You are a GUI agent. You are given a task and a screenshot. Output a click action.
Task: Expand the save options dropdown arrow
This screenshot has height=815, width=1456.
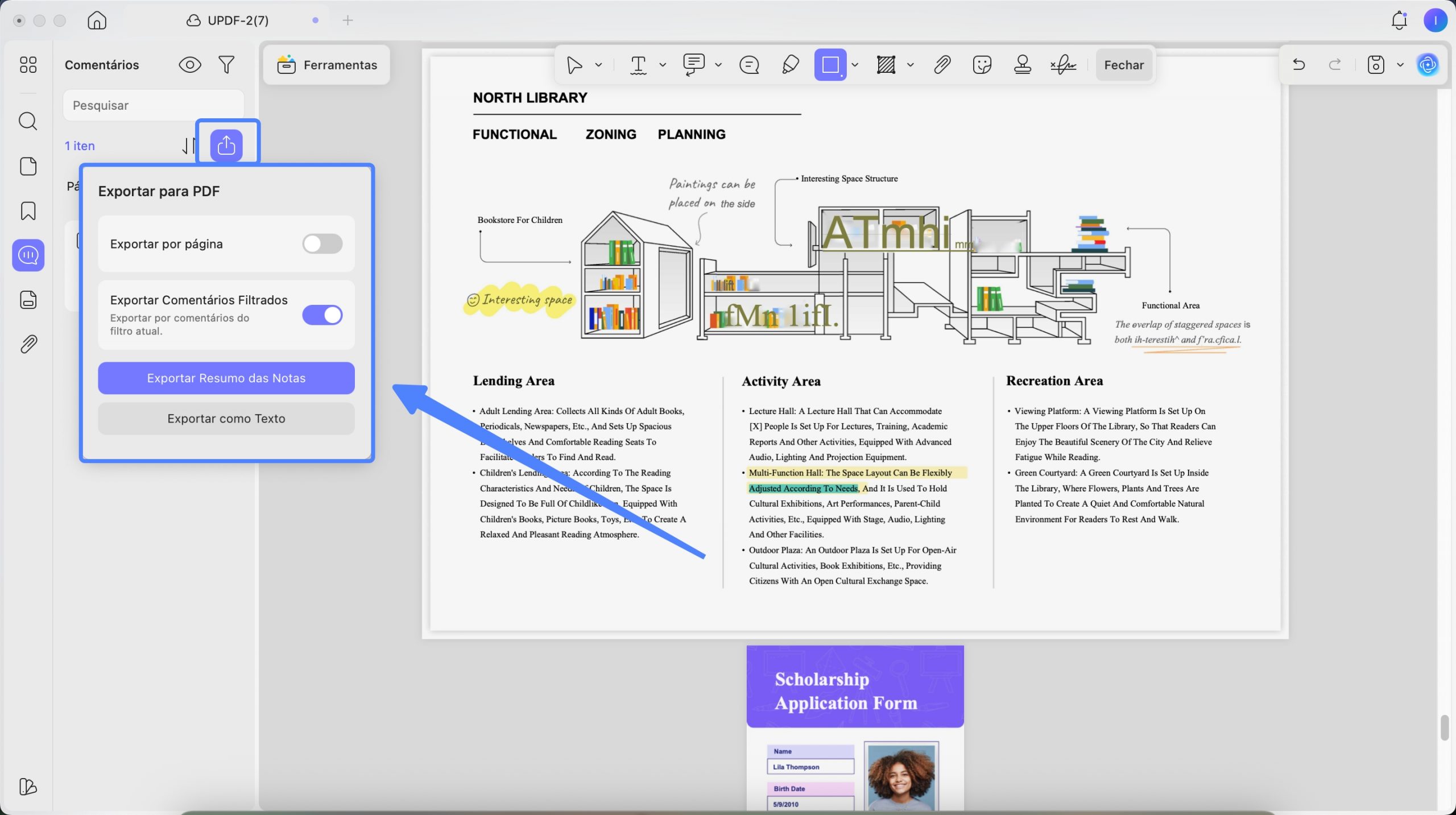coord(1400,65)
